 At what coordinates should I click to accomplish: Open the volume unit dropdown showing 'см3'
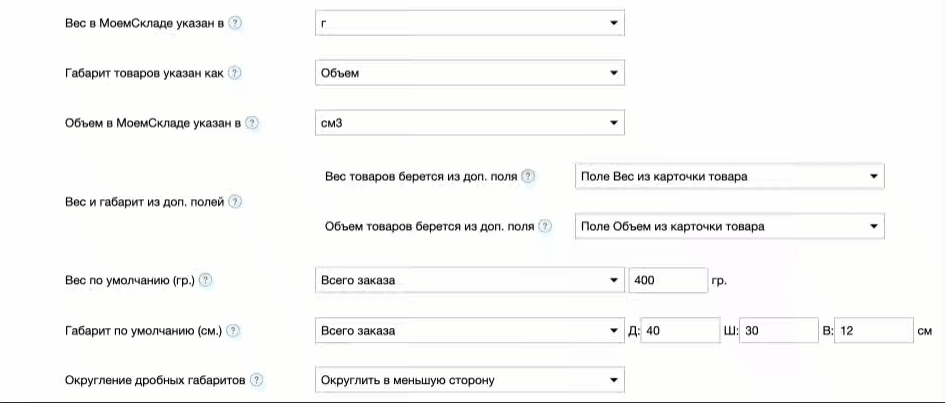[468, 123]
